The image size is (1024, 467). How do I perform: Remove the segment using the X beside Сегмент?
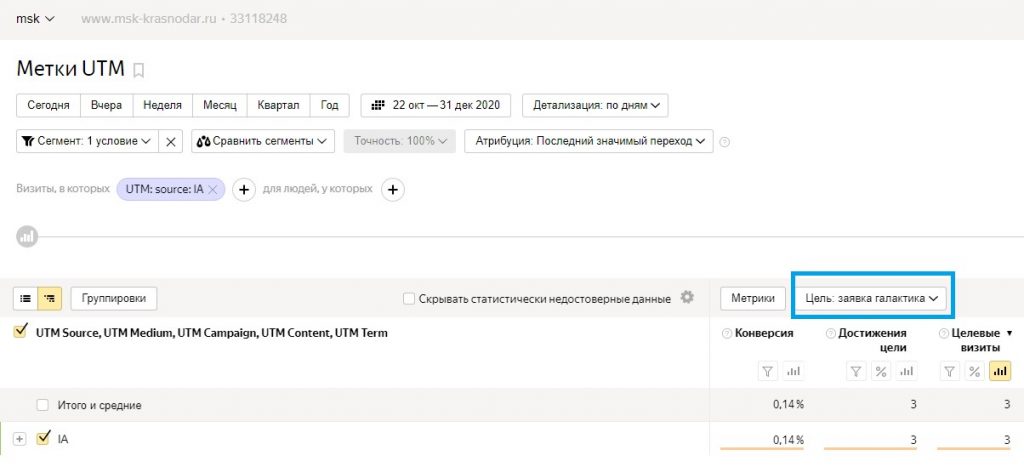coord(170,141)
